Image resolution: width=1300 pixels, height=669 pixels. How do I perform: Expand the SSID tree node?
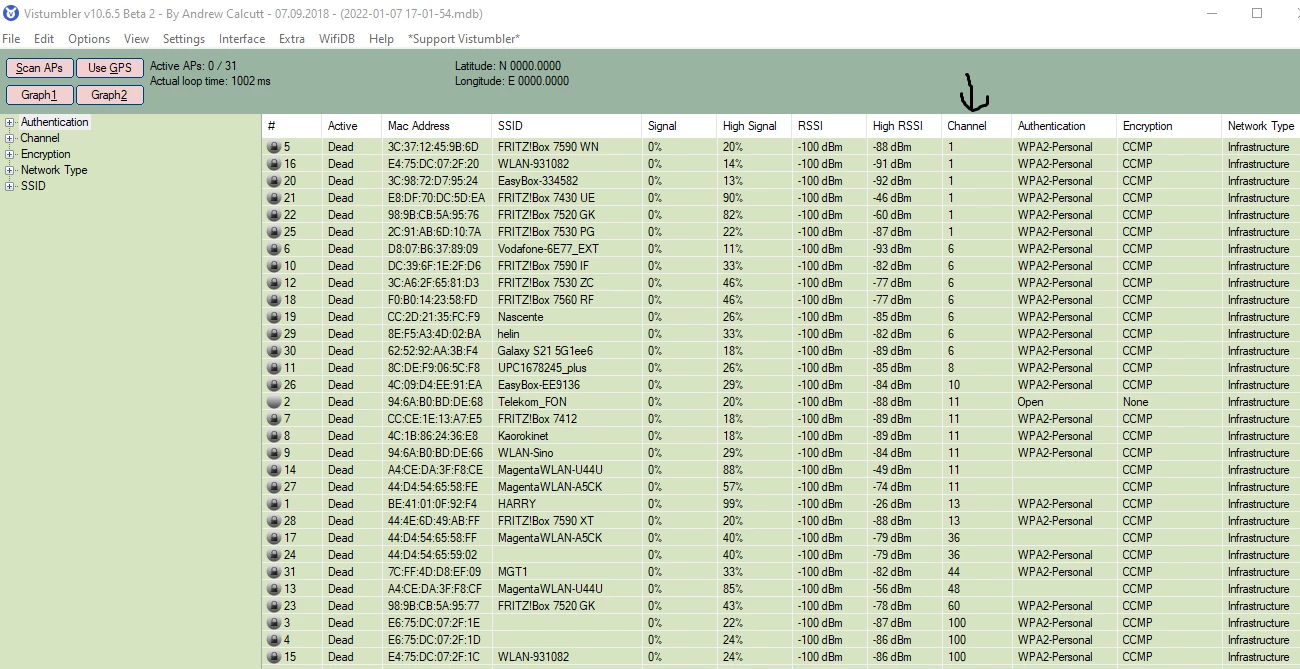click(10, 186)
